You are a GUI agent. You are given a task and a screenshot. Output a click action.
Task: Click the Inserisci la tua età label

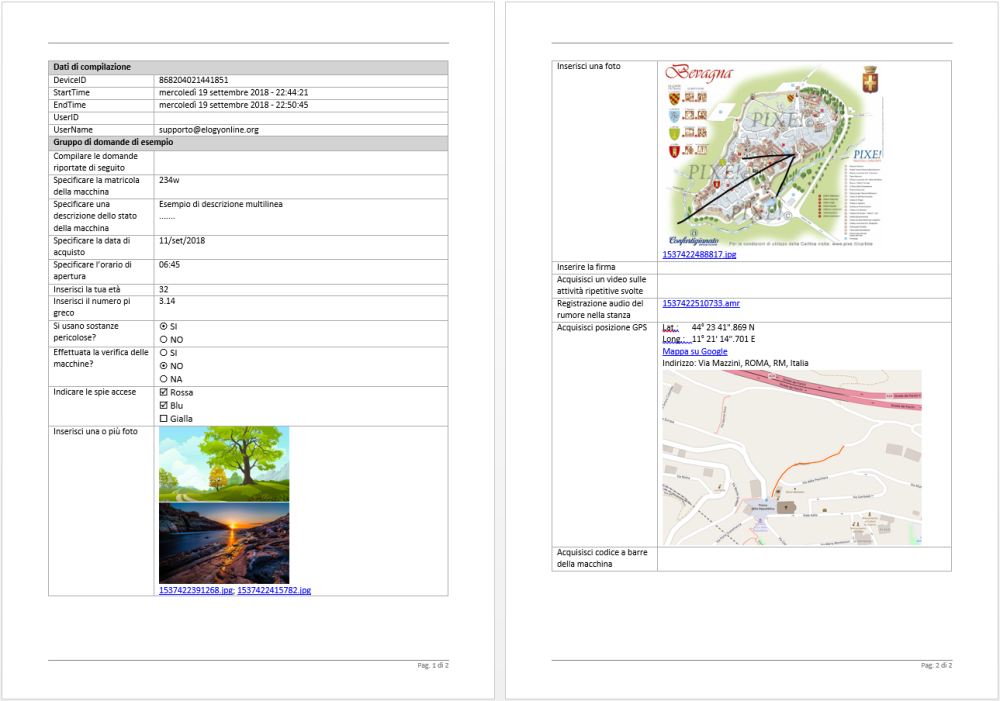click(x=86, y=290)
